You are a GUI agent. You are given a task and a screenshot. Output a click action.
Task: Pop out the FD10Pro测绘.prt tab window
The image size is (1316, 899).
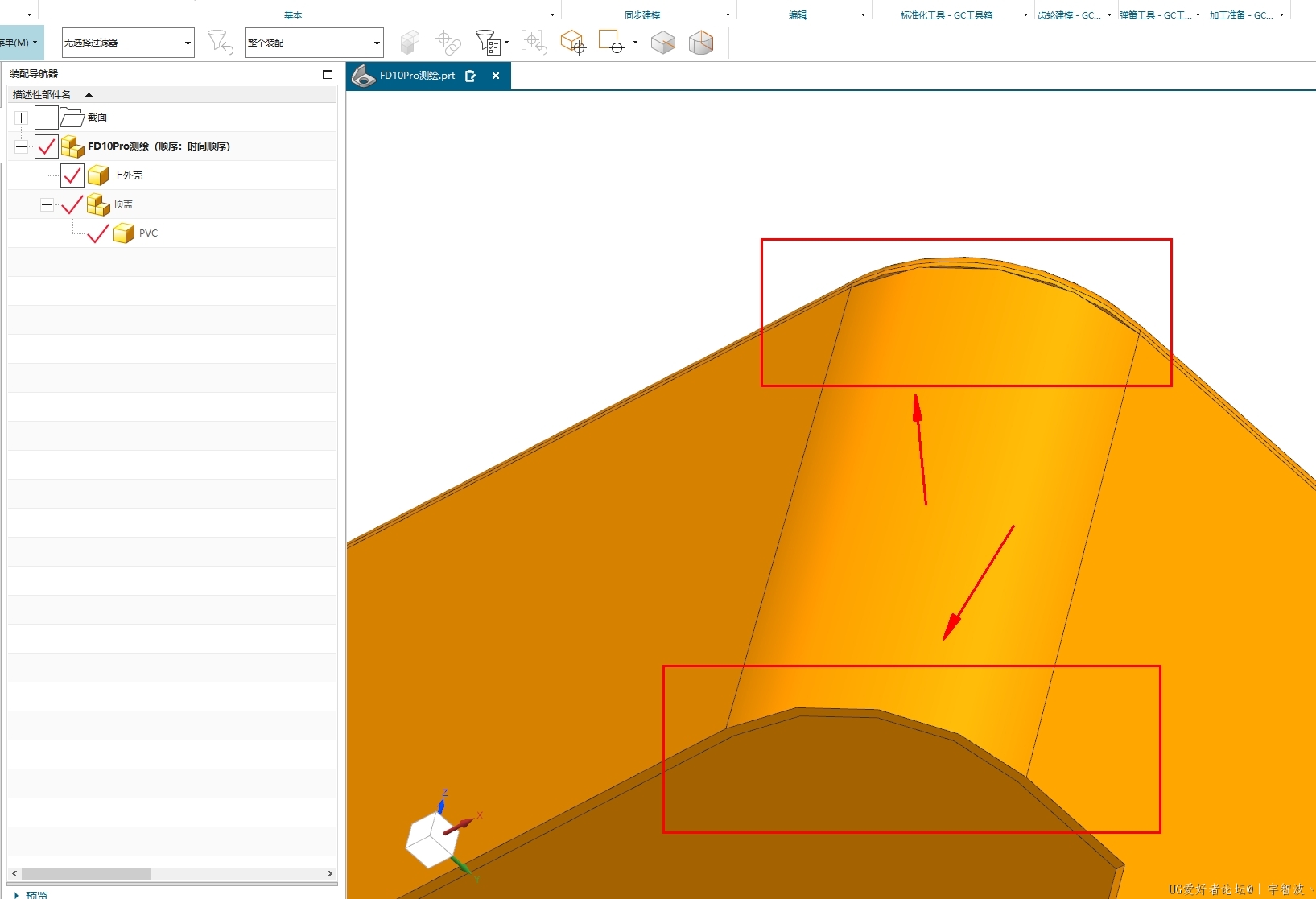pos(471,76)
